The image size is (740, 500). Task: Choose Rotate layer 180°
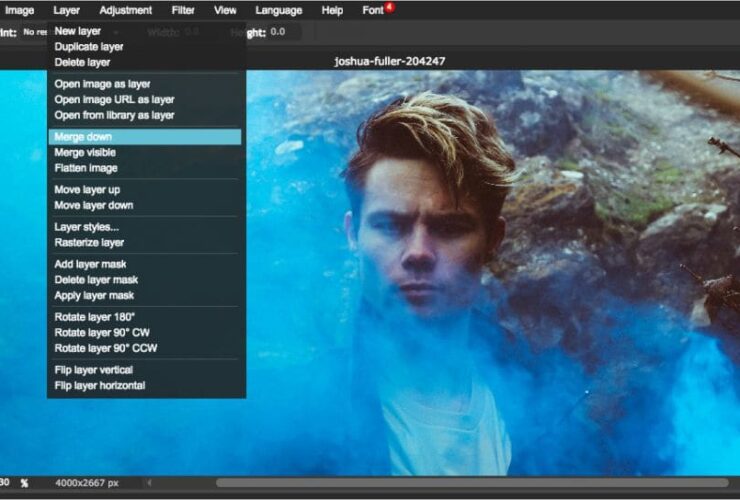point(144,317)
